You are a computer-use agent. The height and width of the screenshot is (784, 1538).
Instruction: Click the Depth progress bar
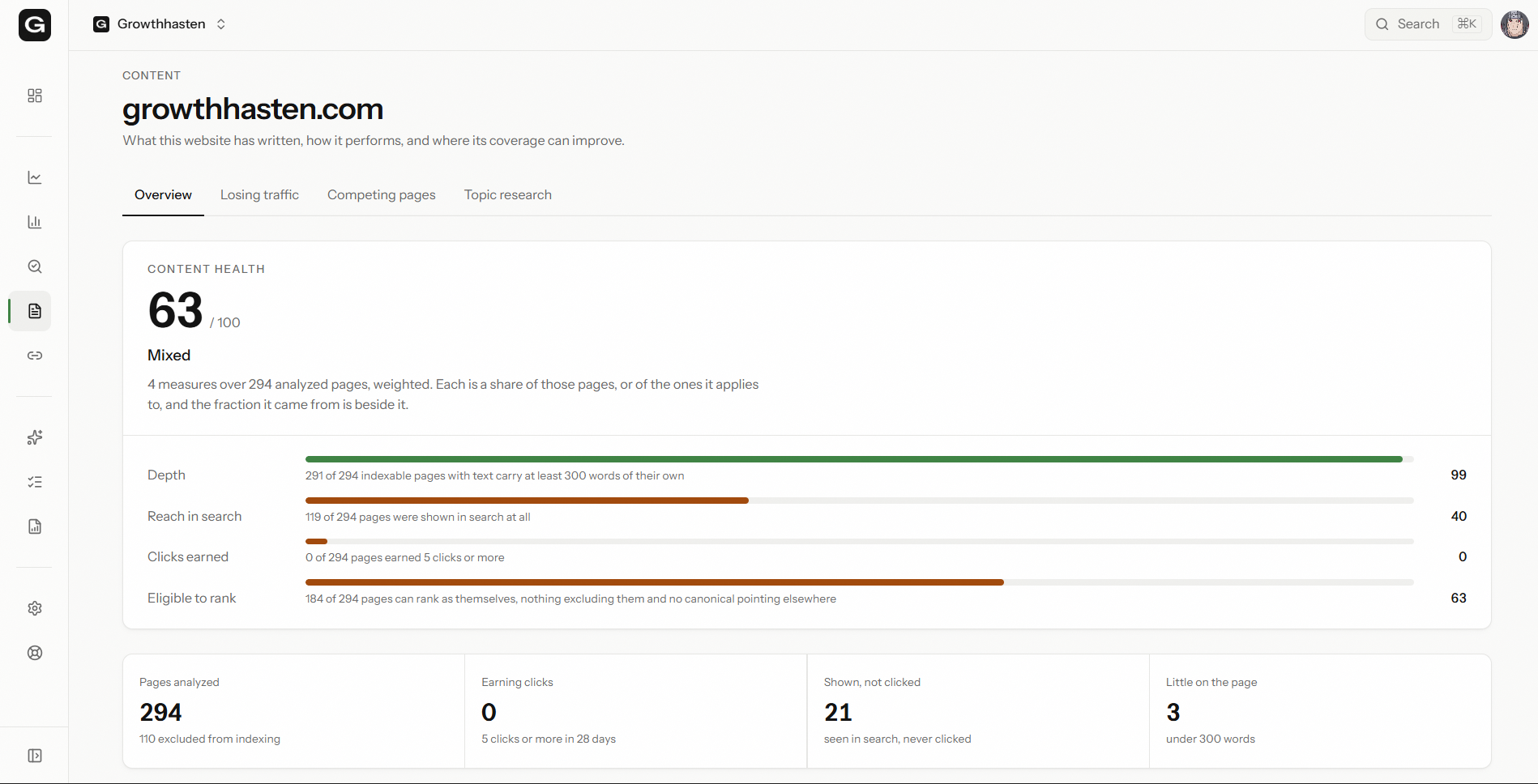click(x=859, y=459)
